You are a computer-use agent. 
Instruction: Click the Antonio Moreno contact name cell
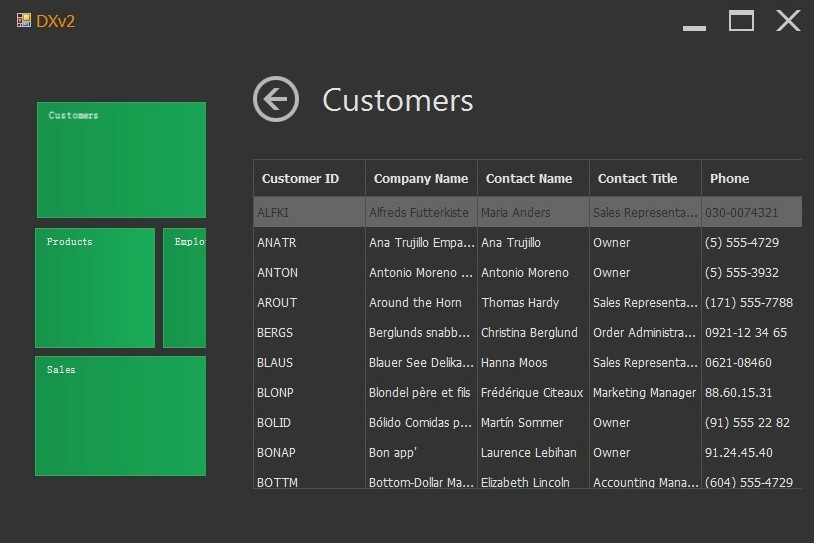pyautogui.click(x=525, y=272)
